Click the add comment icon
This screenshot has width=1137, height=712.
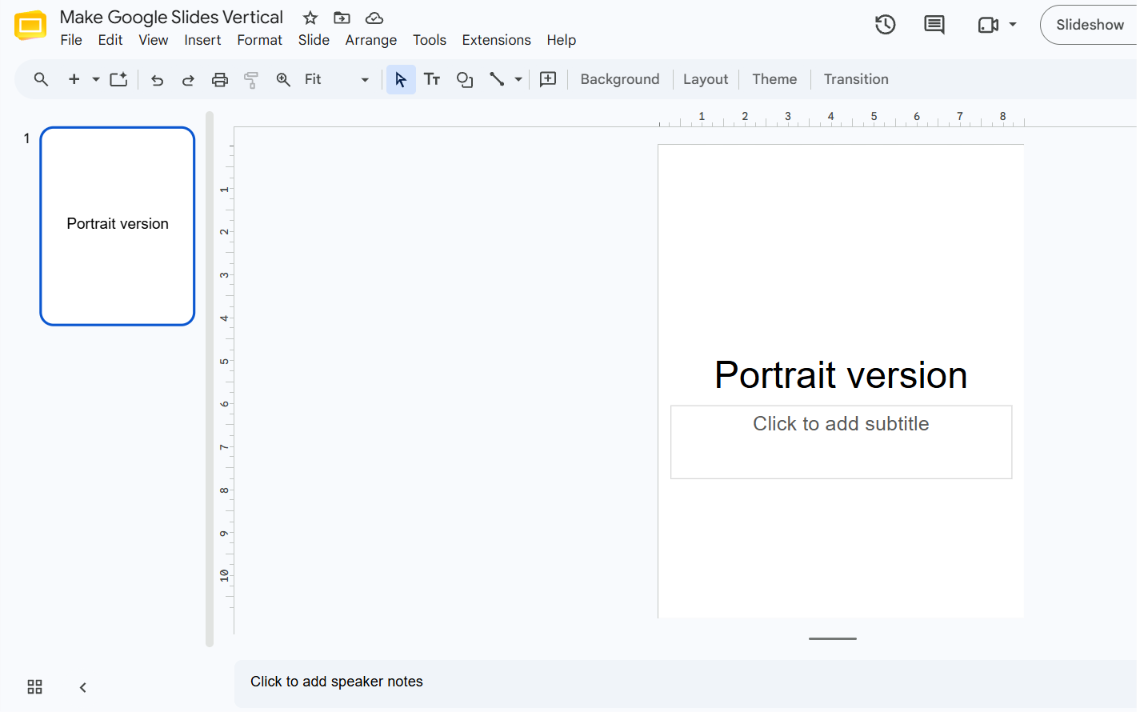coord(548,79)
